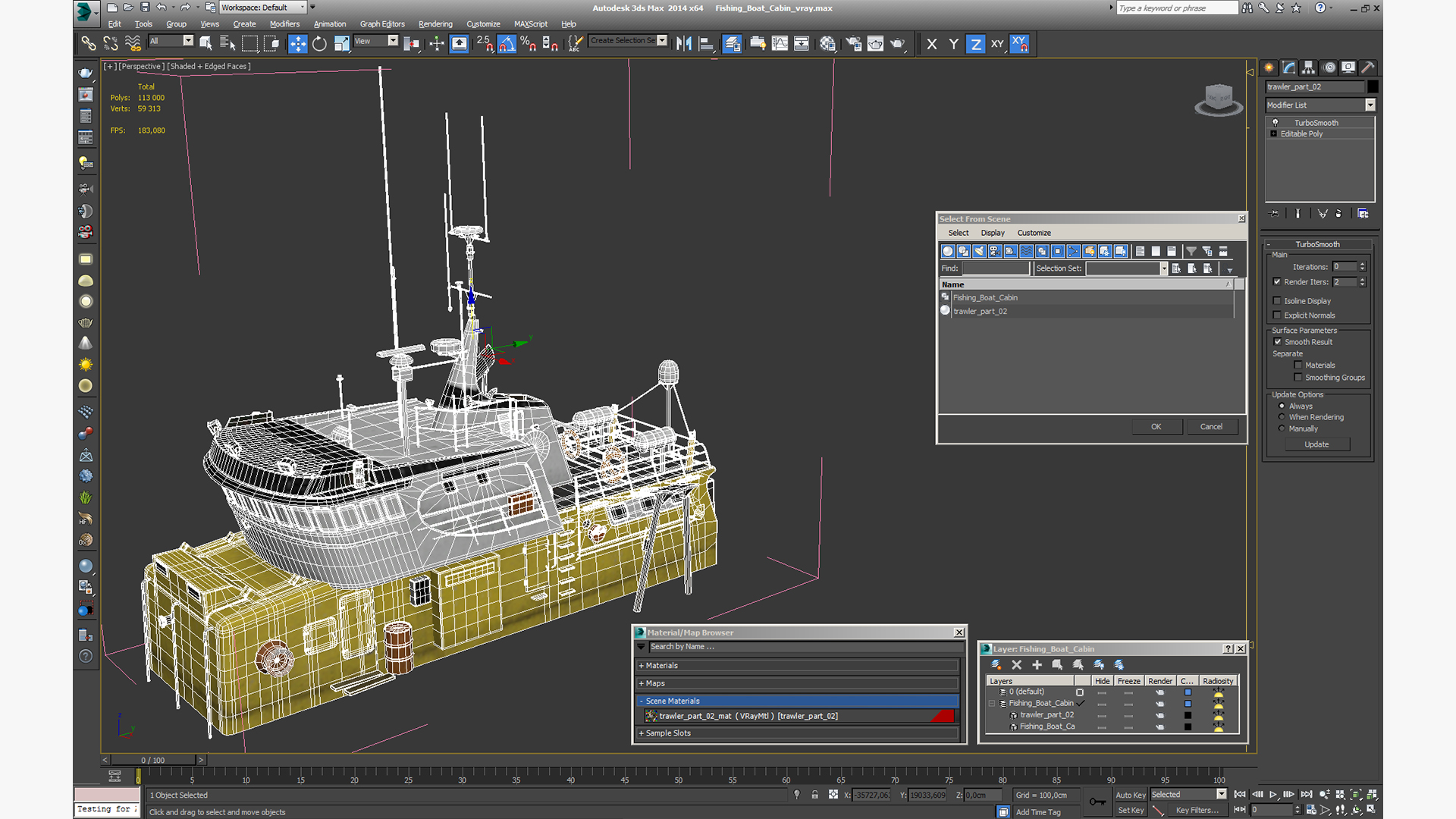Click the Update button in TurboSmooth rollout
Screen dimensions: 1456x819
(1316, 444)
